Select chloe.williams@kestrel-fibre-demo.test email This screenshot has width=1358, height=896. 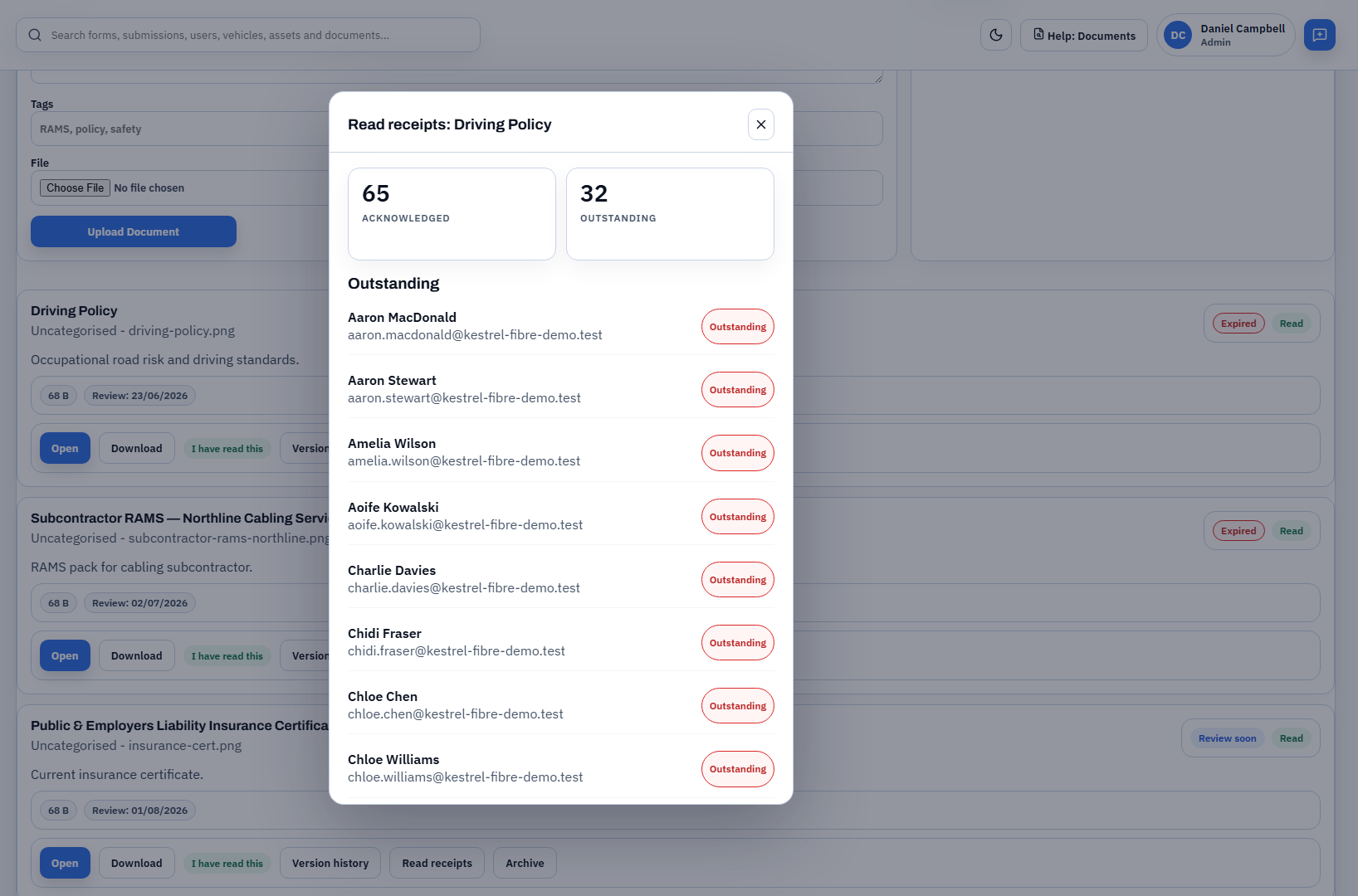coord(465,777)
